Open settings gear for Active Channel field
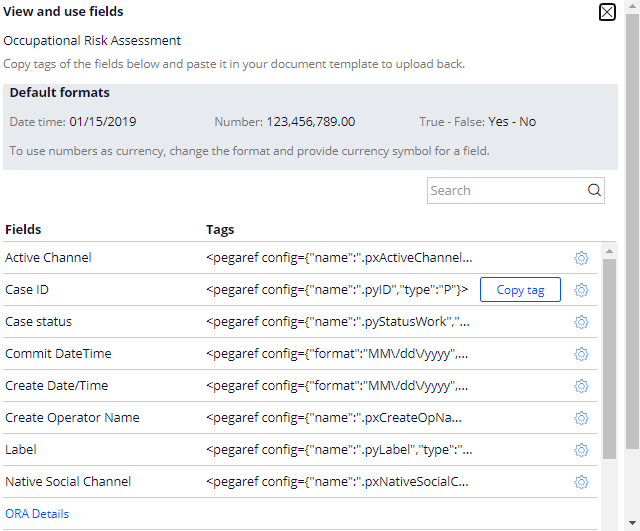Viewport: 640px width, 531px height. (581, 258)
